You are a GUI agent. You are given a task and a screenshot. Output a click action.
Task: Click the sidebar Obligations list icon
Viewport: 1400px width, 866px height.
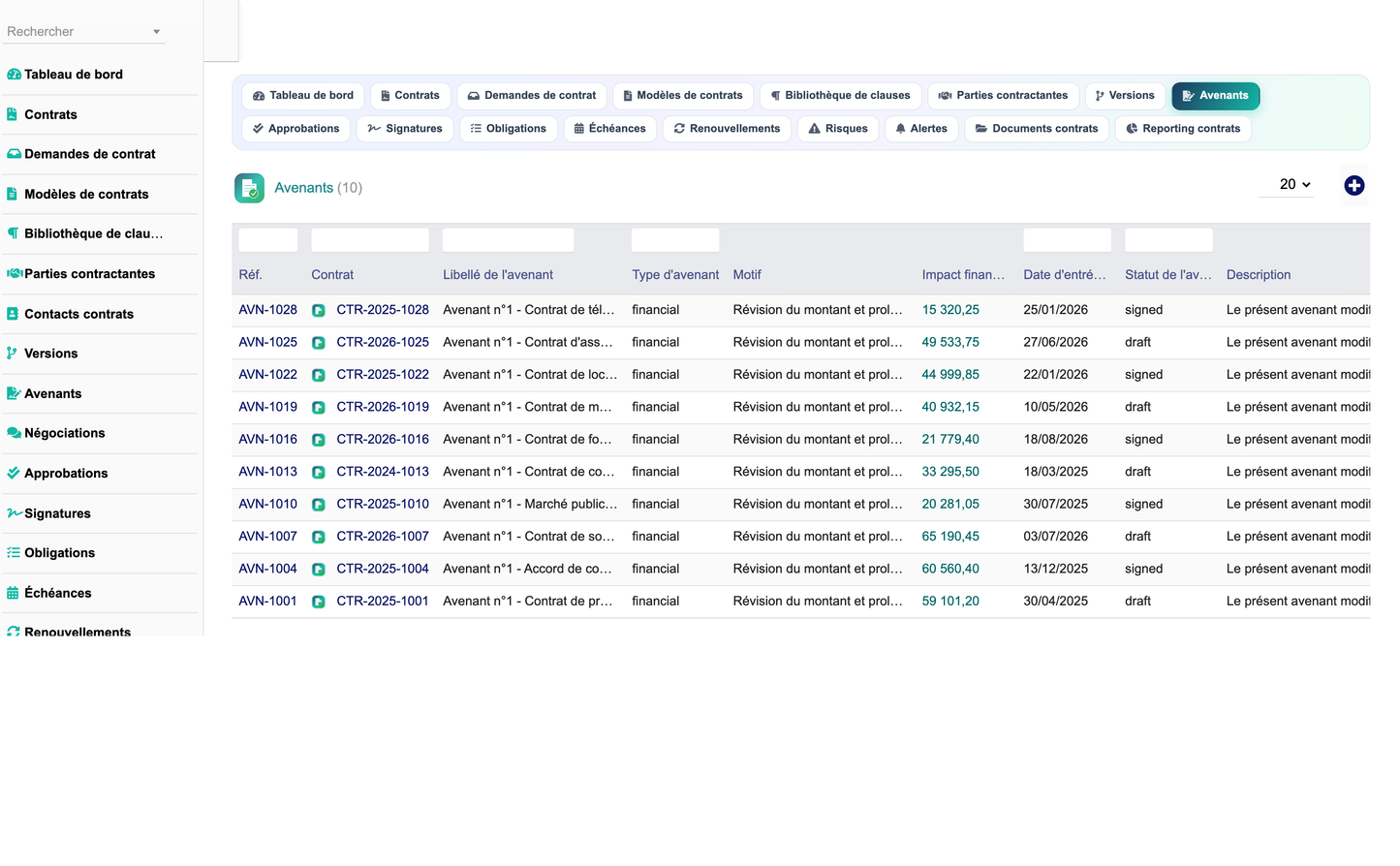tap(14, 553)
